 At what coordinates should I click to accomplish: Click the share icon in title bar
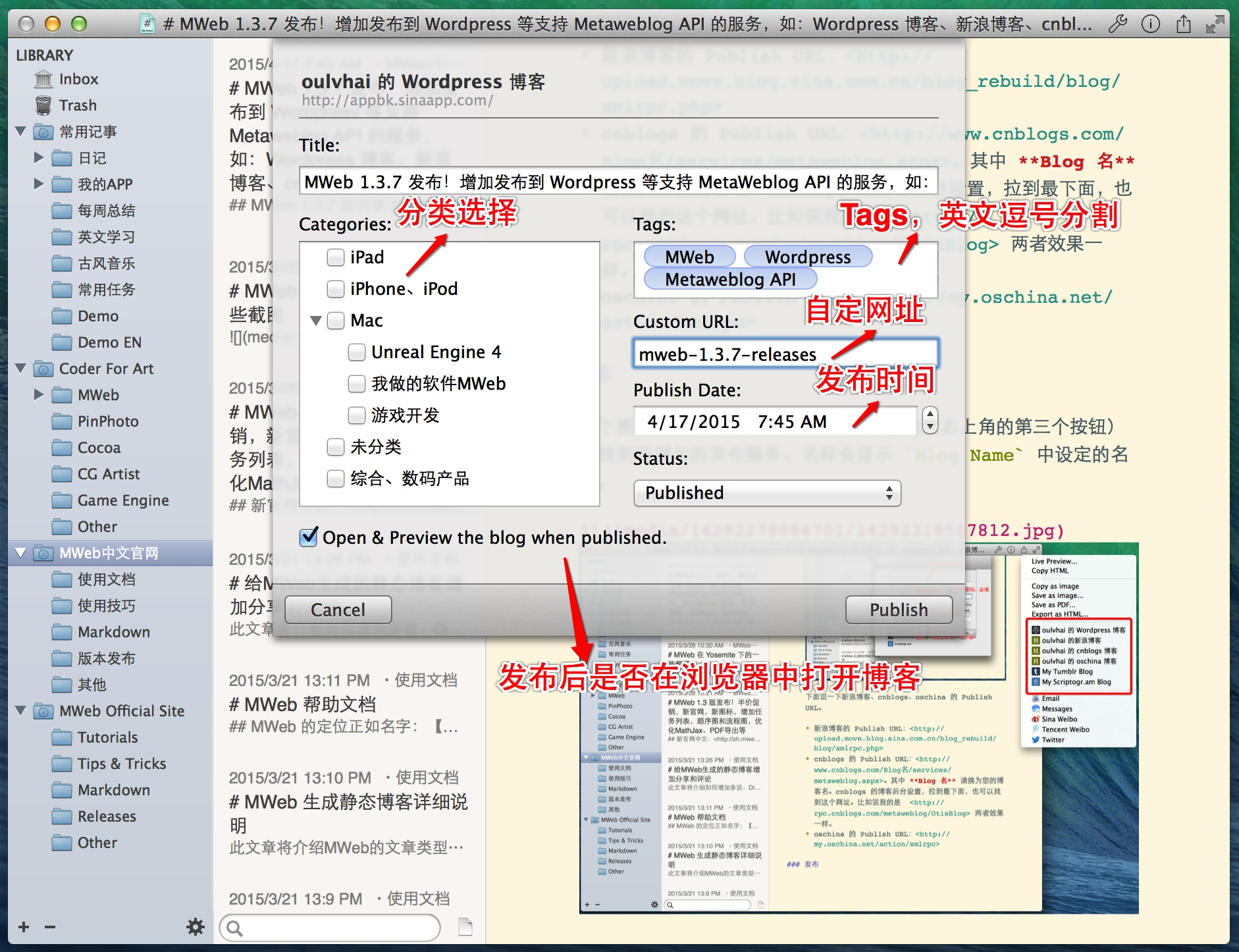click(x=1183, y=24)
